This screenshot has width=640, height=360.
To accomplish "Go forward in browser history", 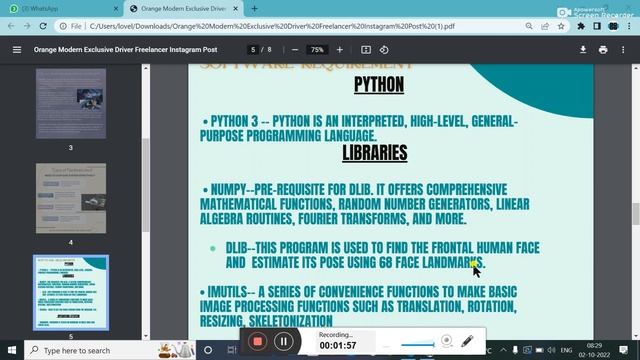I will pyautogui.click(x=27, y=26).
